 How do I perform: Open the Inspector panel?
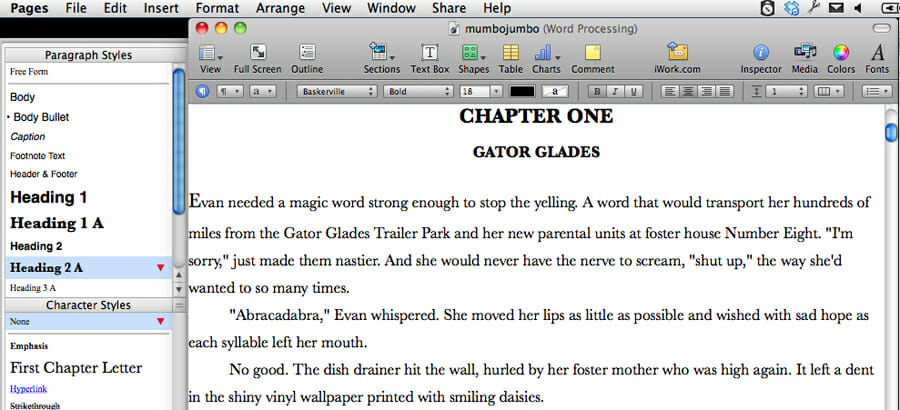[x=761, y=59]
